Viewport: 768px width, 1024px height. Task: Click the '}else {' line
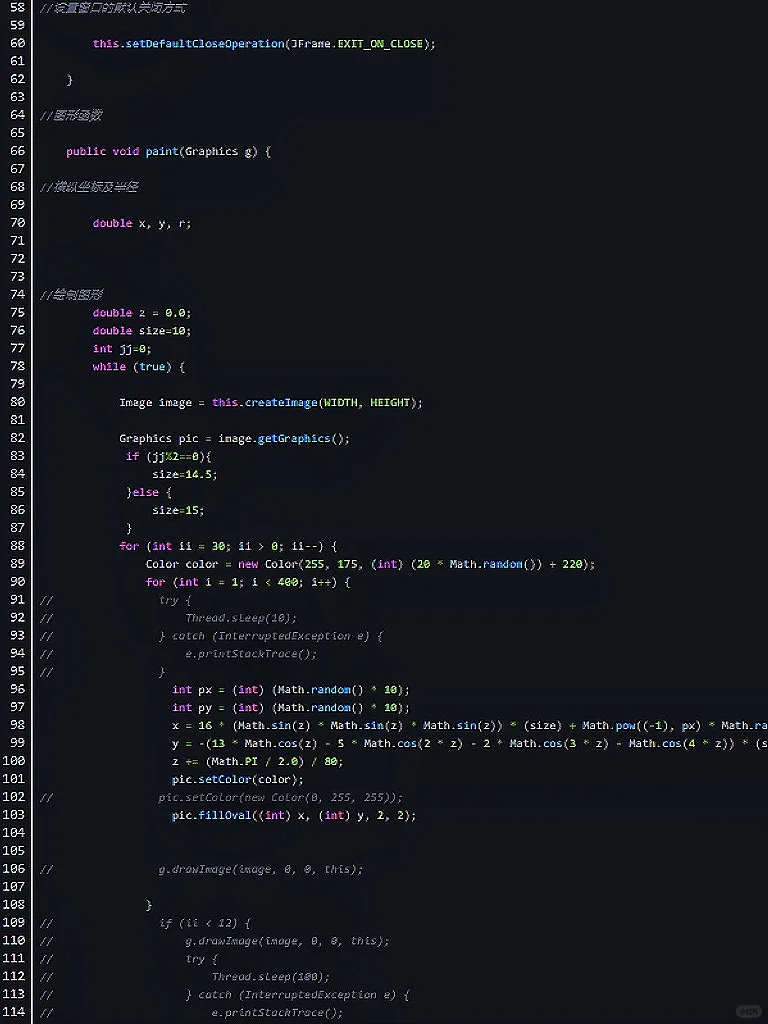(x=148, y=492)
